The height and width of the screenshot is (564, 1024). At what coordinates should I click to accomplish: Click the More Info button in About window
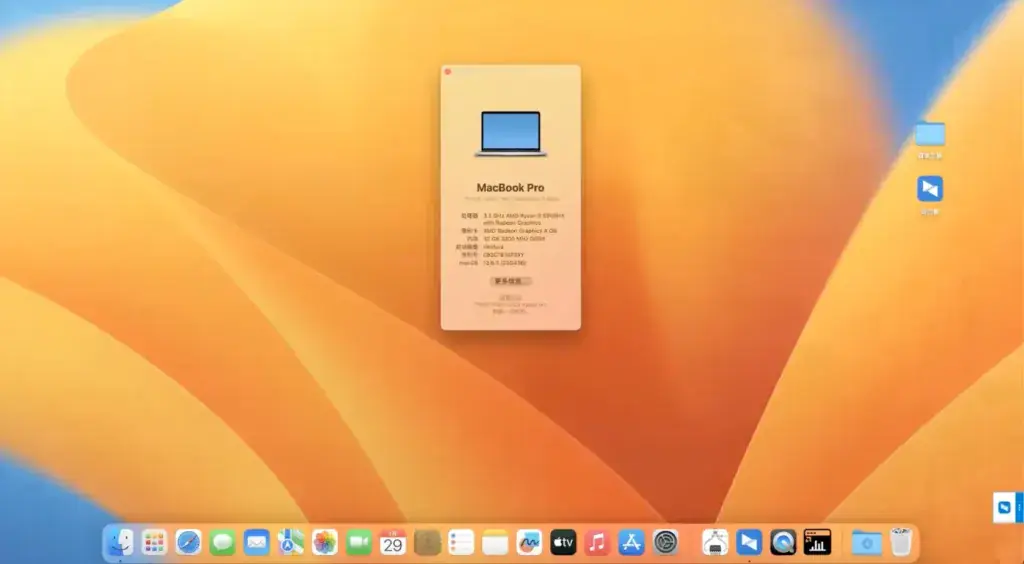point(511,281)
